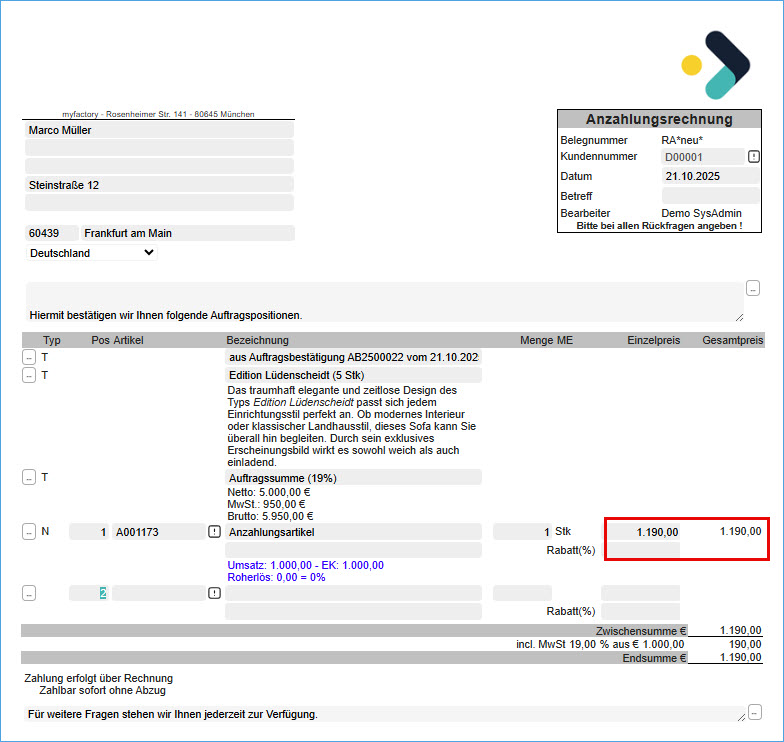The image size is (784, 742).
Task: Click the Datum field showing 21.10.2025
Action: coord(710,176)
